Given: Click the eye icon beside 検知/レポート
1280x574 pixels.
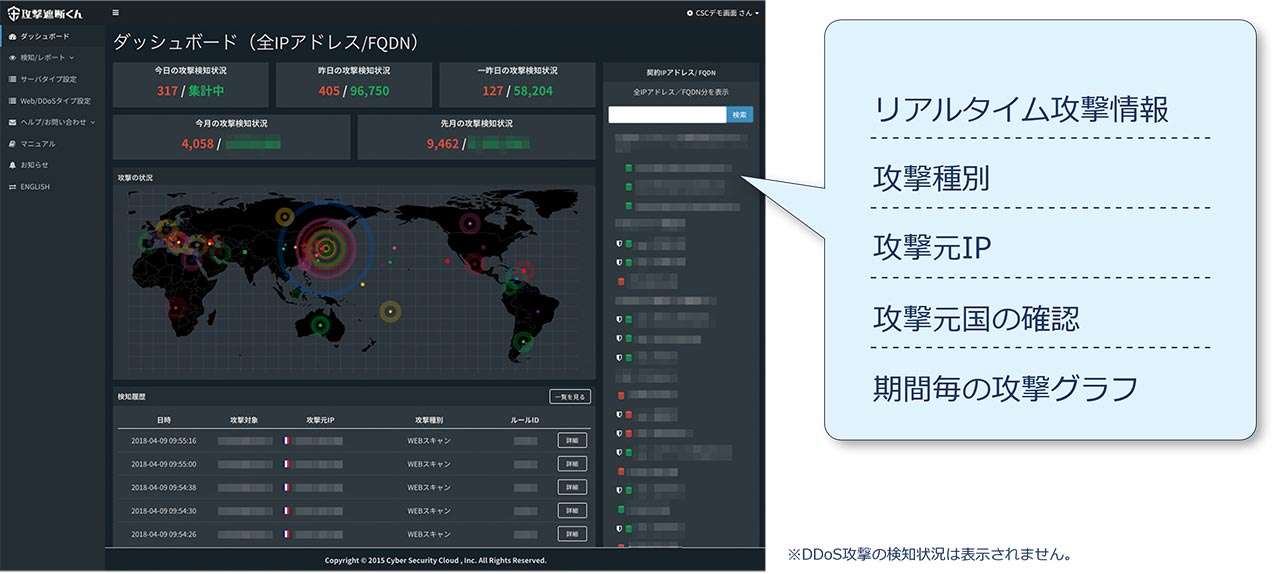Looking at the screenshot, I should click(x=12, y=58).
